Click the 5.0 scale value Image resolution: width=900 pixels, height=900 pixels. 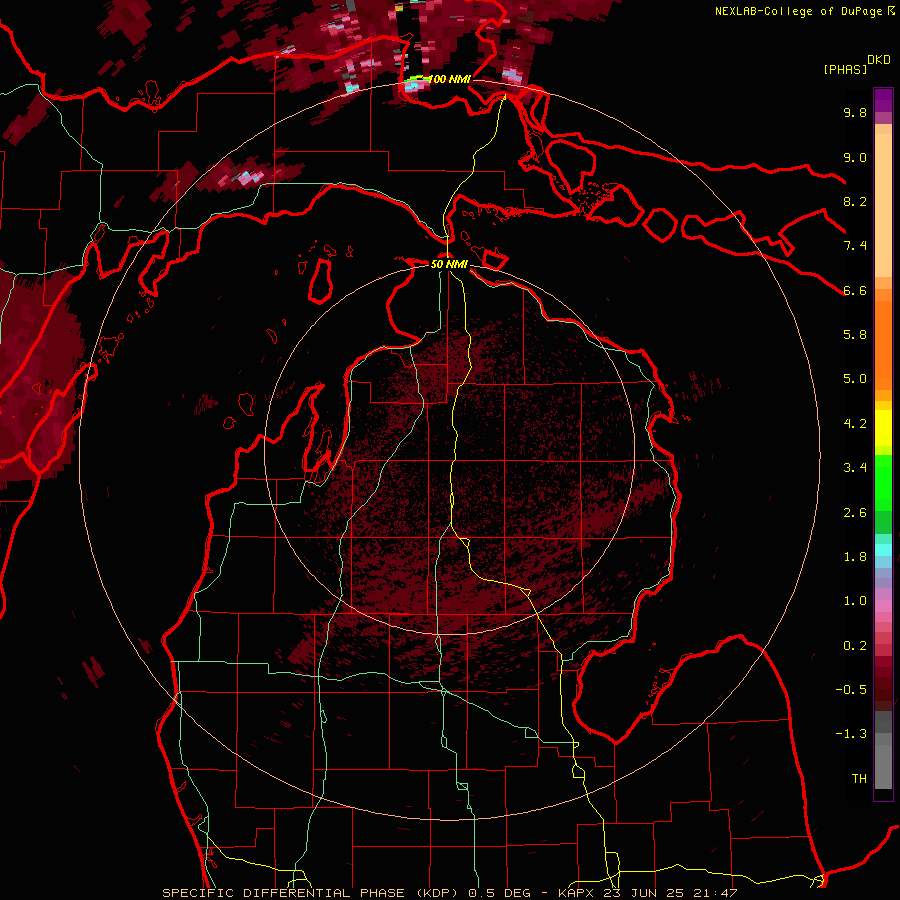(855, 379)
